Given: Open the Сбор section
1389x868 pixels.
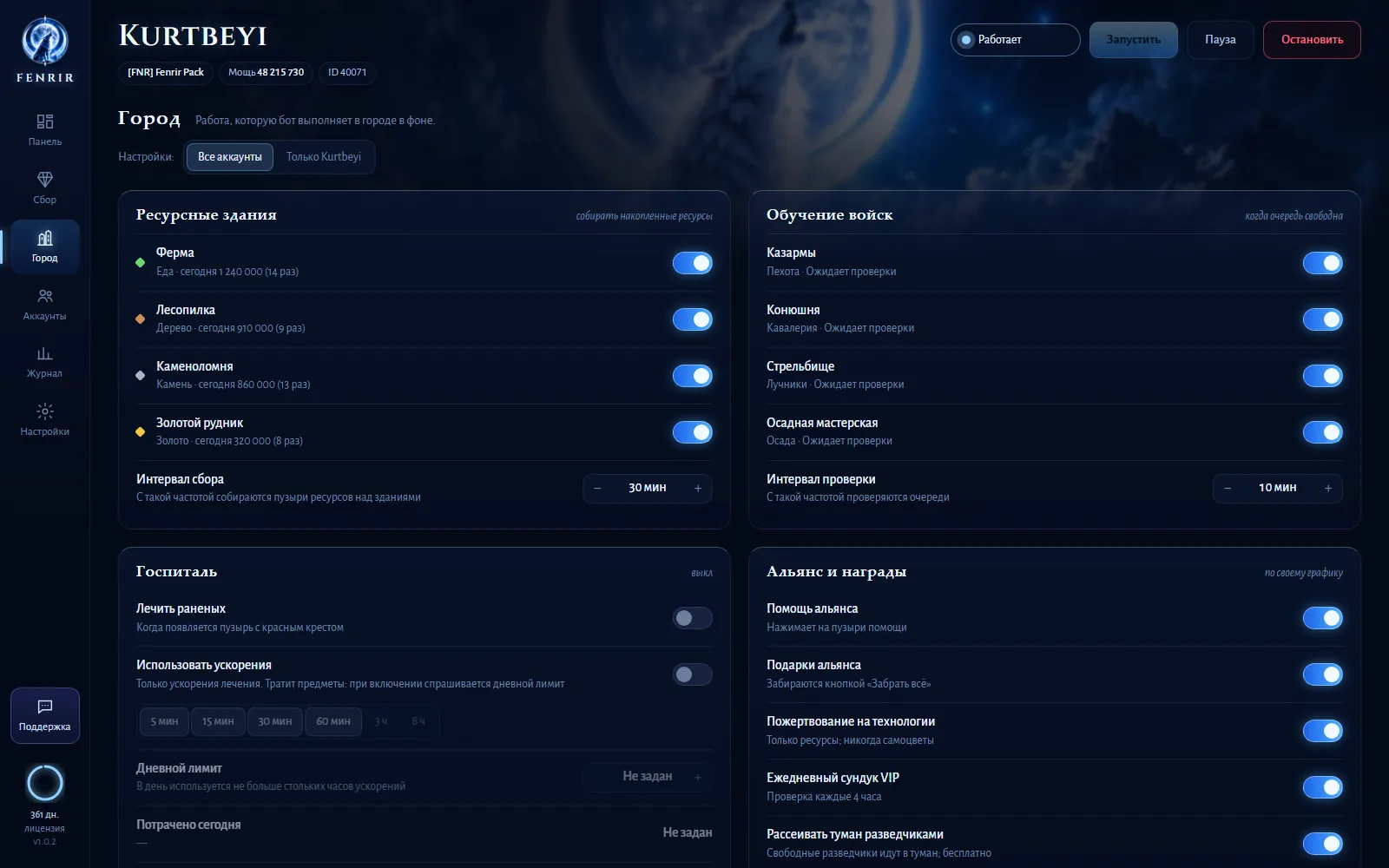Looking at the screenshot, I should pos(45,187).
